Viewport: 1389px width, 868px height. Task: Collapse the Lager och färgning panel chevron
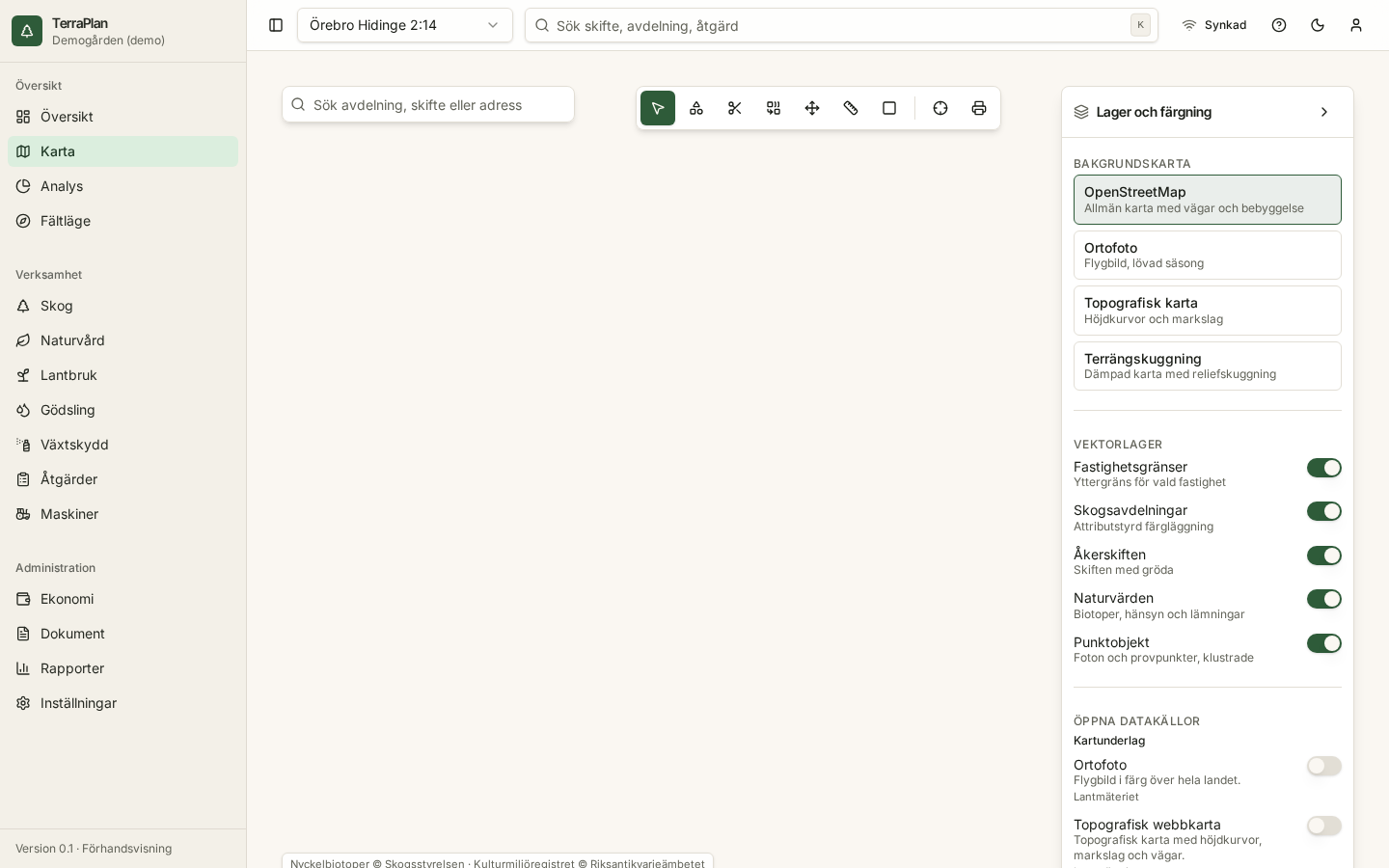tap(1324, 112)
